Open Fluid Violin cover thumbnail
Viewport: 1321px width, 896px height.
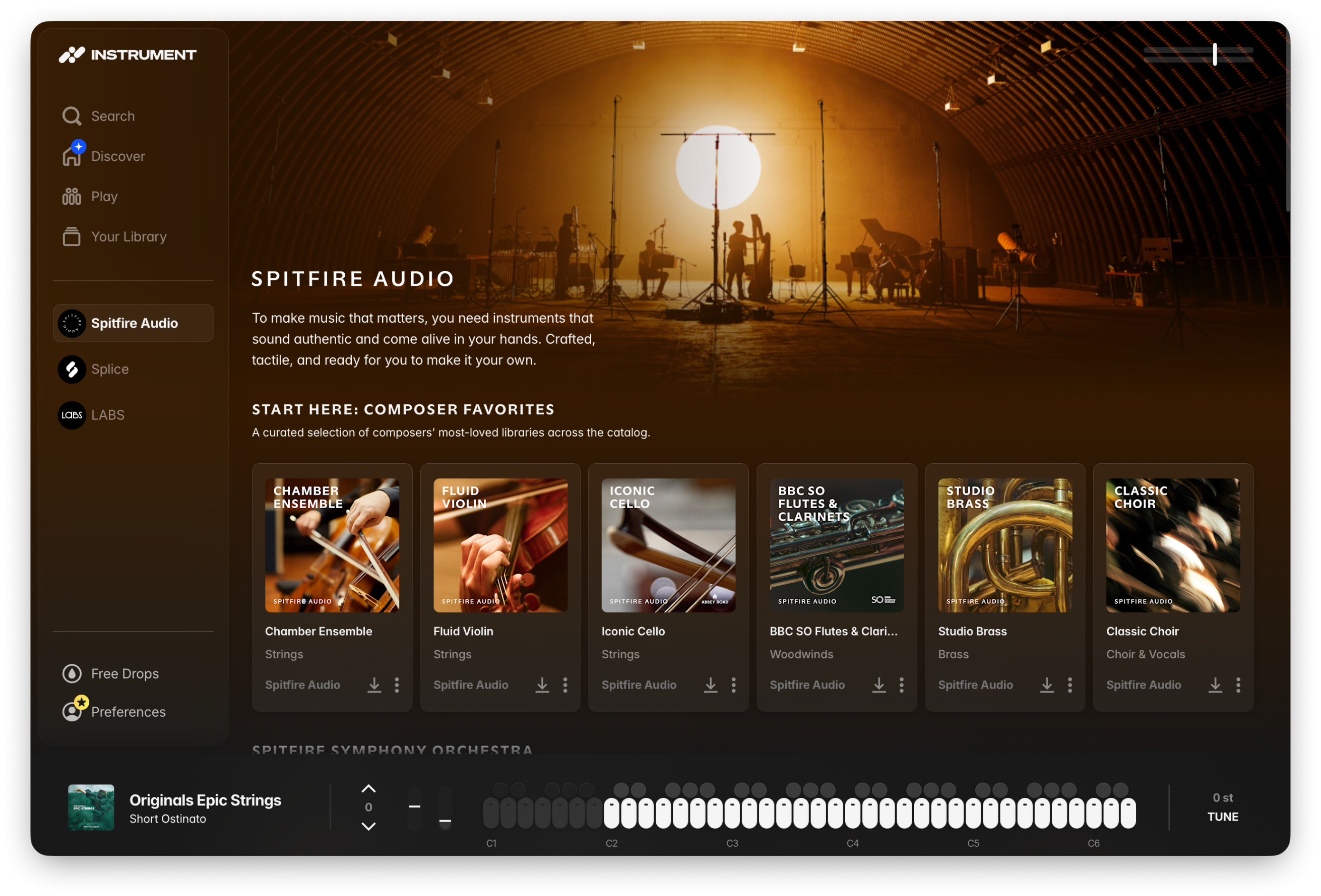500,545
